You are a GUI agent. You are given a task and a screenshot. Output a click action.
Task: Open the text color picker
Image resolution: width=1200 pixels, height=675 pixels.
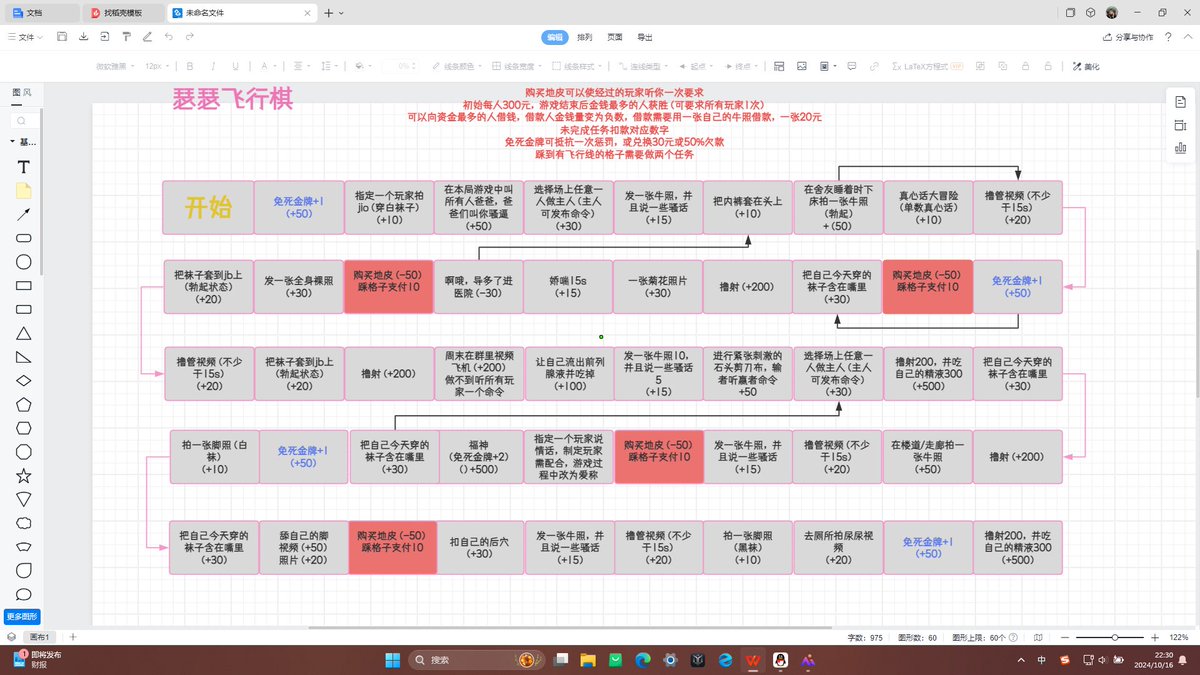(267, 66)
